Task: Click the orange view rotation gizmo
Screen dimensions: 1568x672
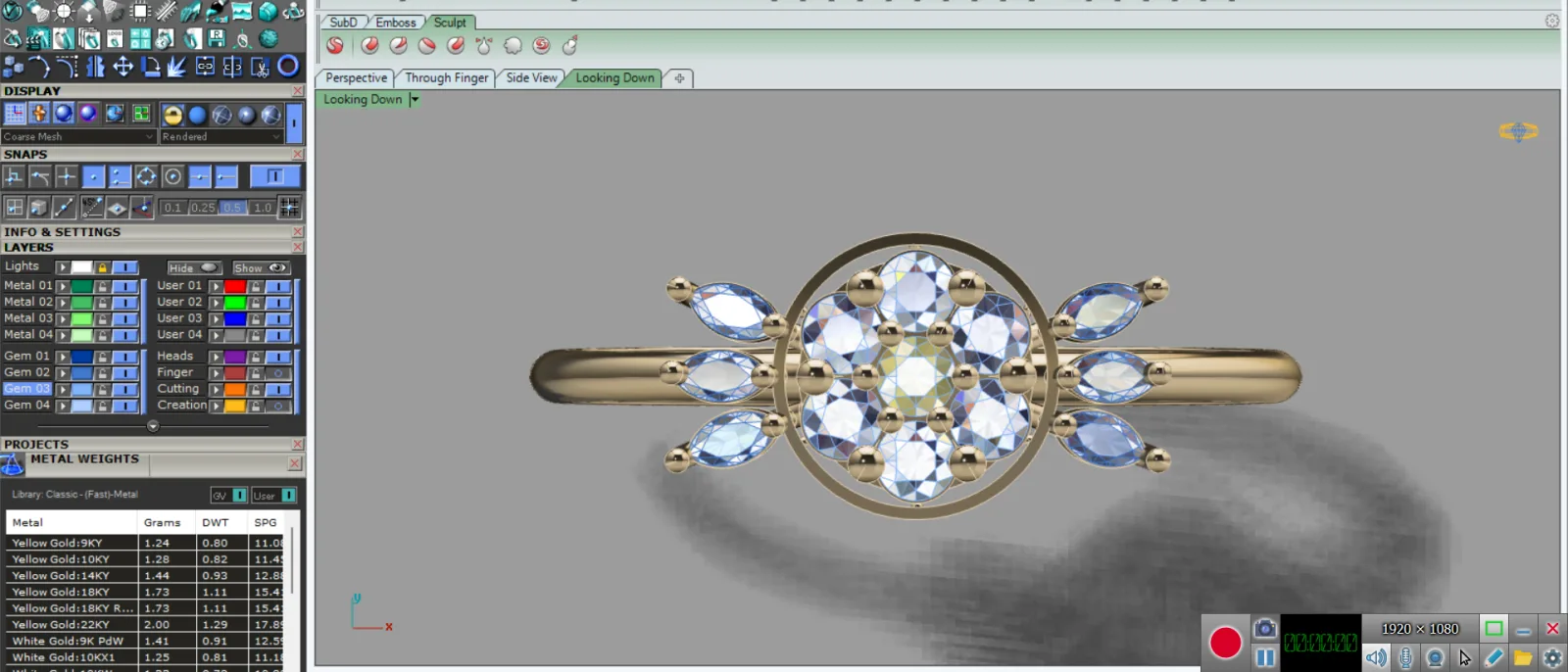Action: (x=1518, y=131)
